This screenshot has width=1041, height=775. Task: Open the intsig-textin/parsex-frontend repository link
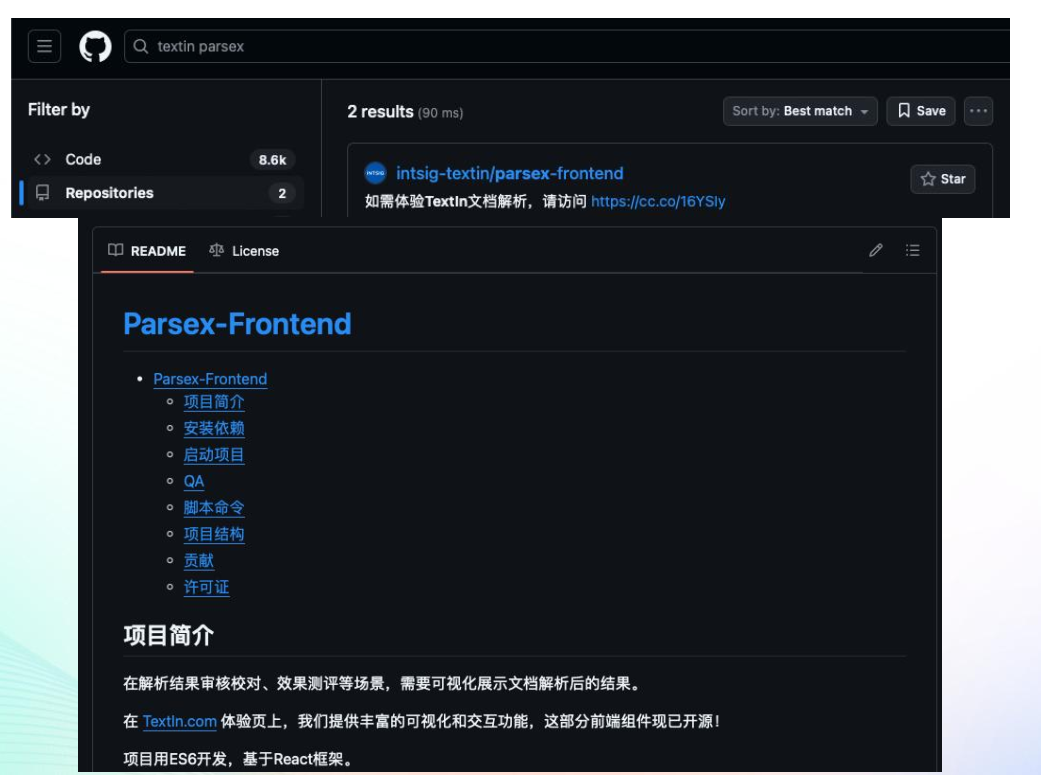[x=510, y=173]
